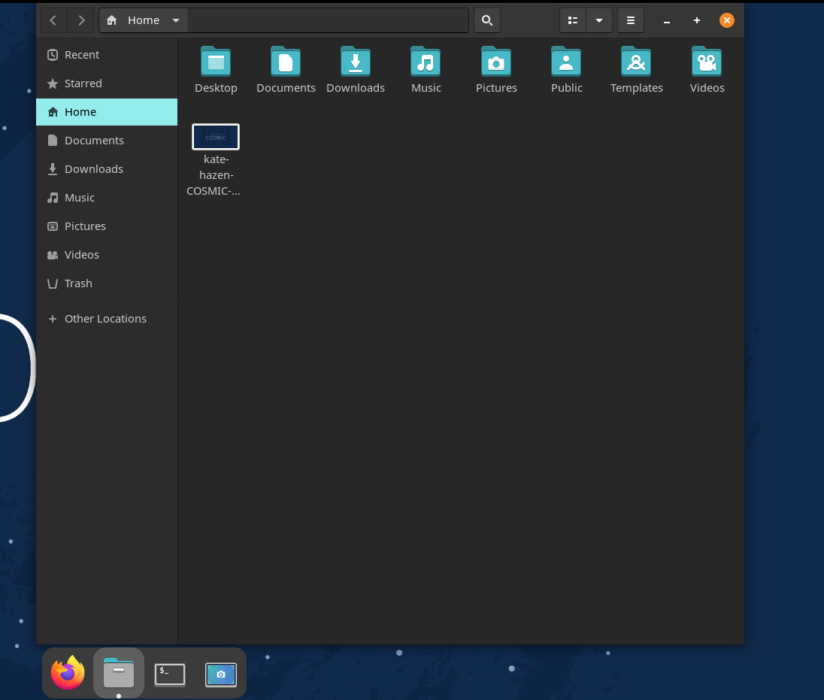The width and height of the screenshot is (824, 700).
Task: Open the Desktop folder icon
Action: point(216,62)
